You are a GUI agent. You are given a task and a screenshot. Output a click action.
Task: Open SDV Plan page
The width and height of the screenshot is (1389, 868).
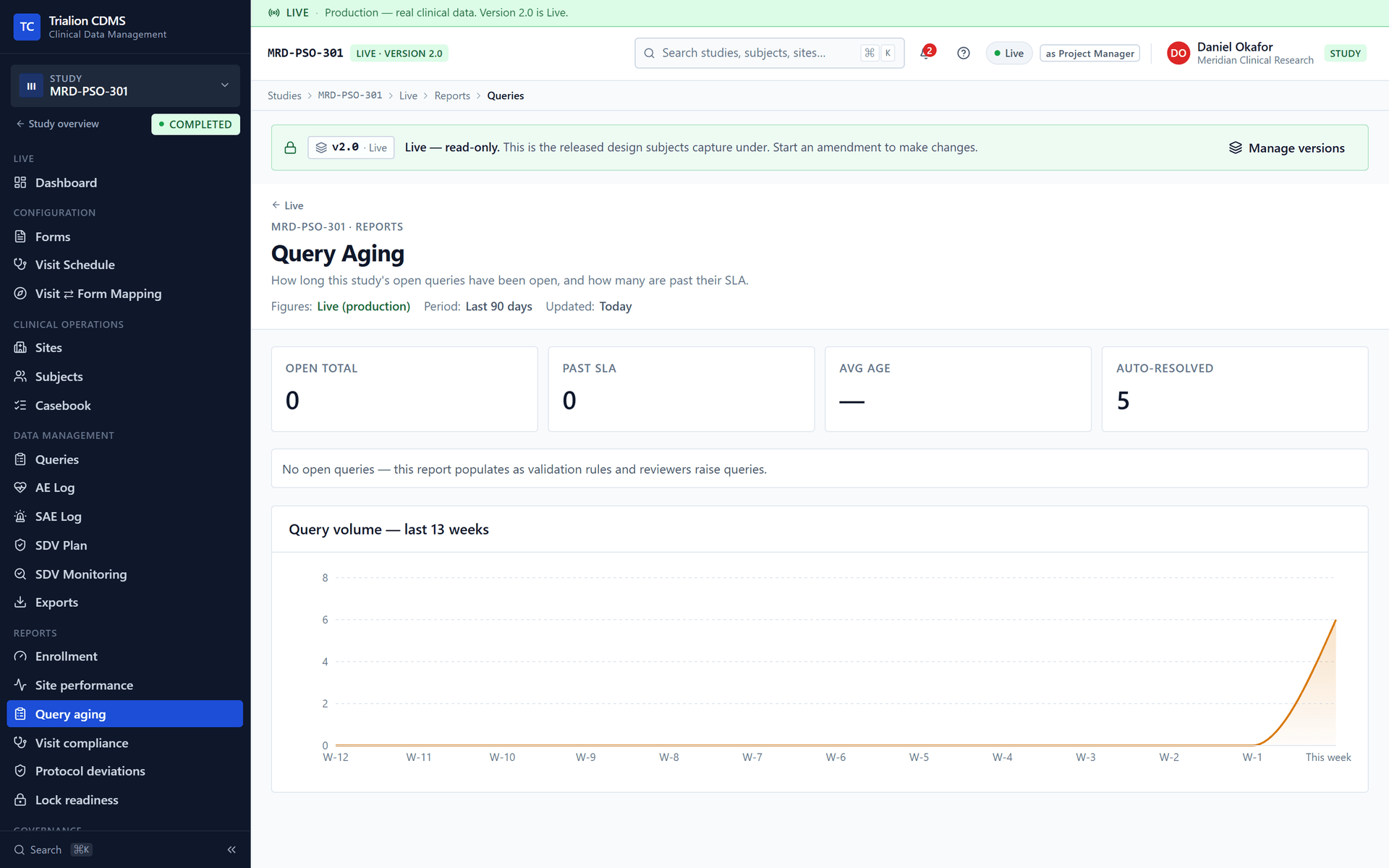point(124,545)
